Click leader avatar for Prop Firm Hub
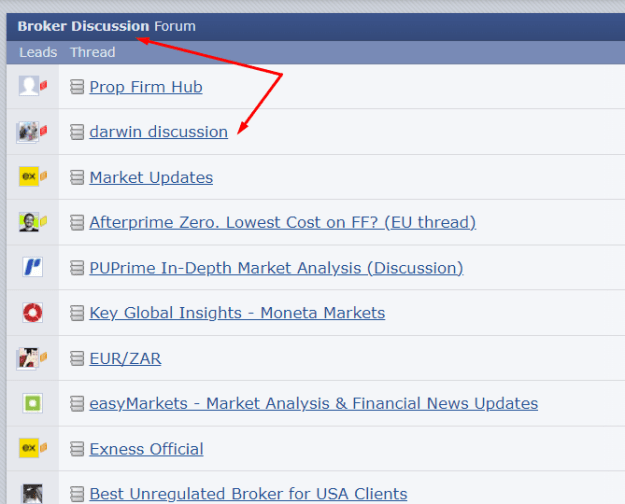This screenshot has width=625, height=504. (x=29, y=86)
